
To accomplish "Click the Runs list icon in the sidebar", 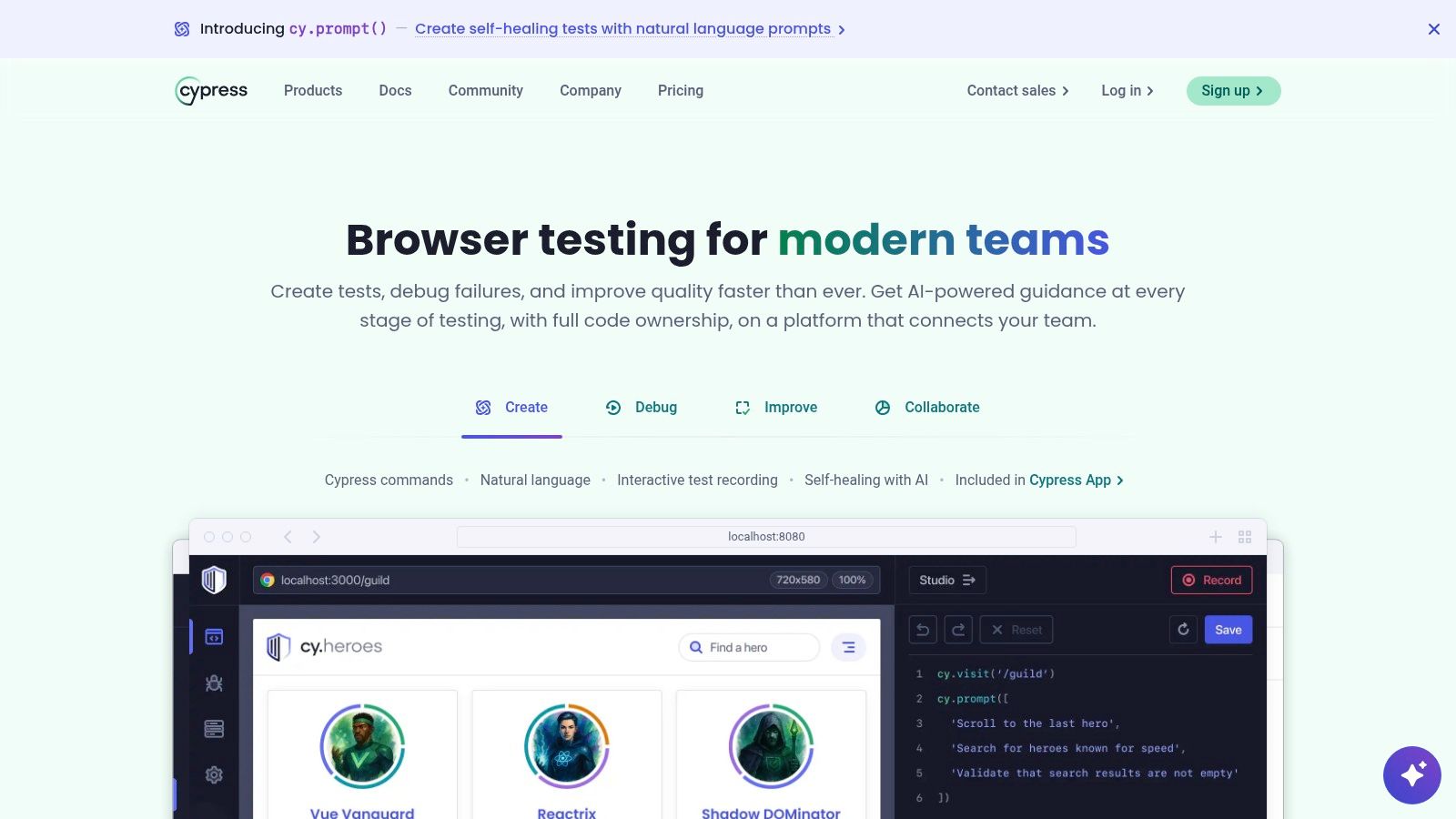I will click(214, 729).
